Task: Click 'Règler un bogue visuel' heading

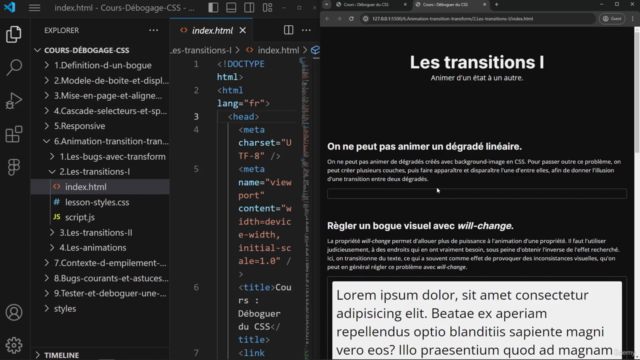Action: click(420, 226)
